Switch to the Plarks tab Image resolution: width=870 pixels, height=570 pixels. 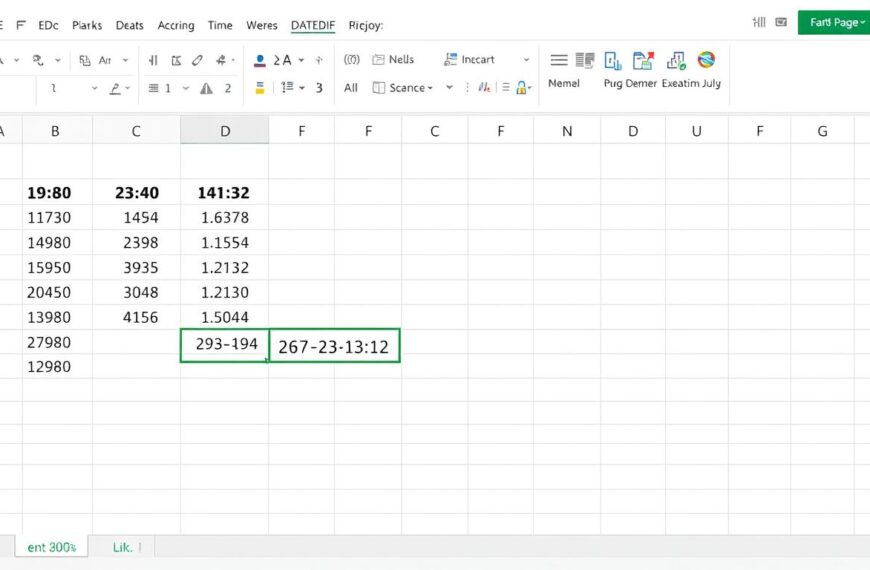tap(87, 26)
